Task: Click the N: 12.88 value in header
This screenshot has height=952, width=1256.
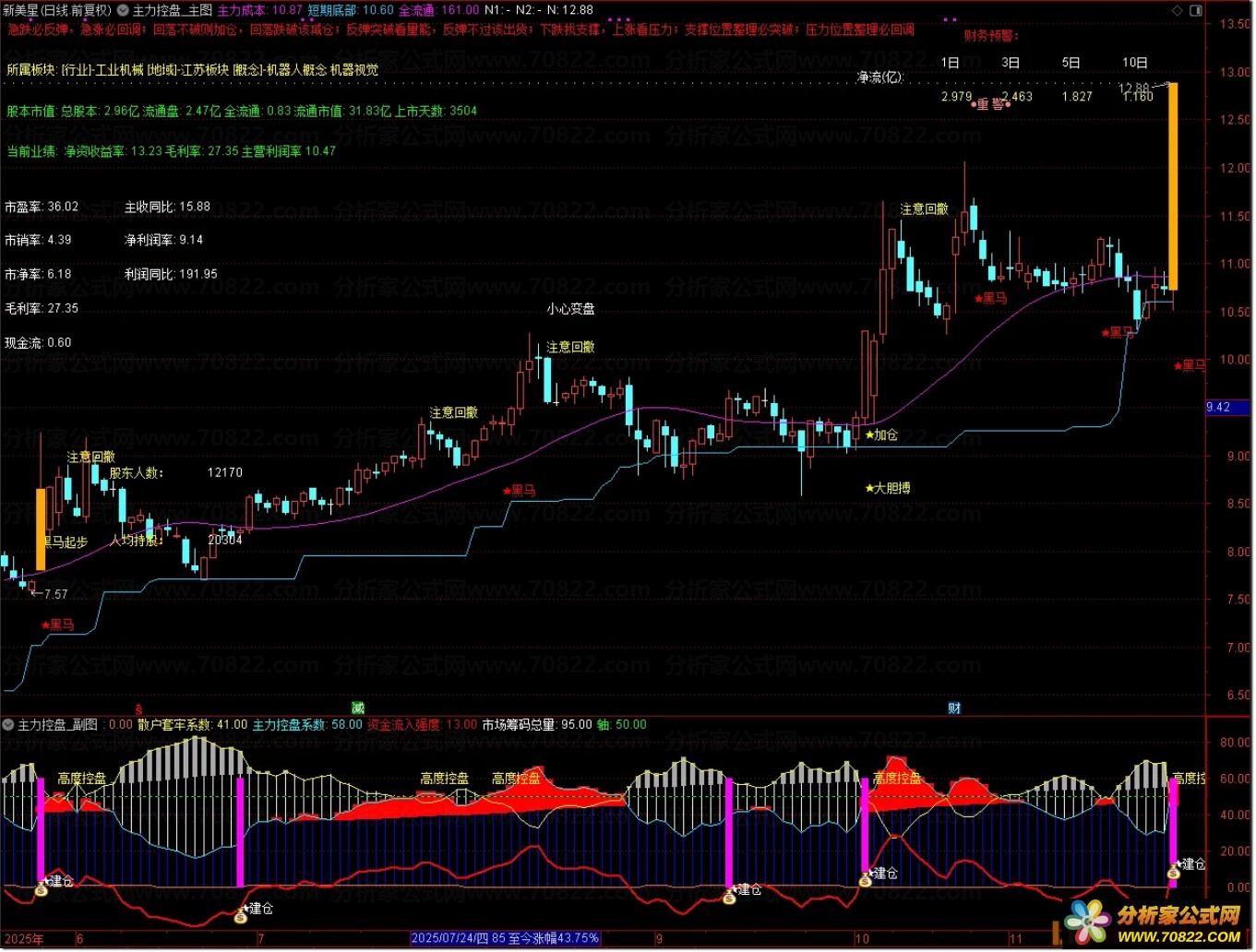Action: 569,10
